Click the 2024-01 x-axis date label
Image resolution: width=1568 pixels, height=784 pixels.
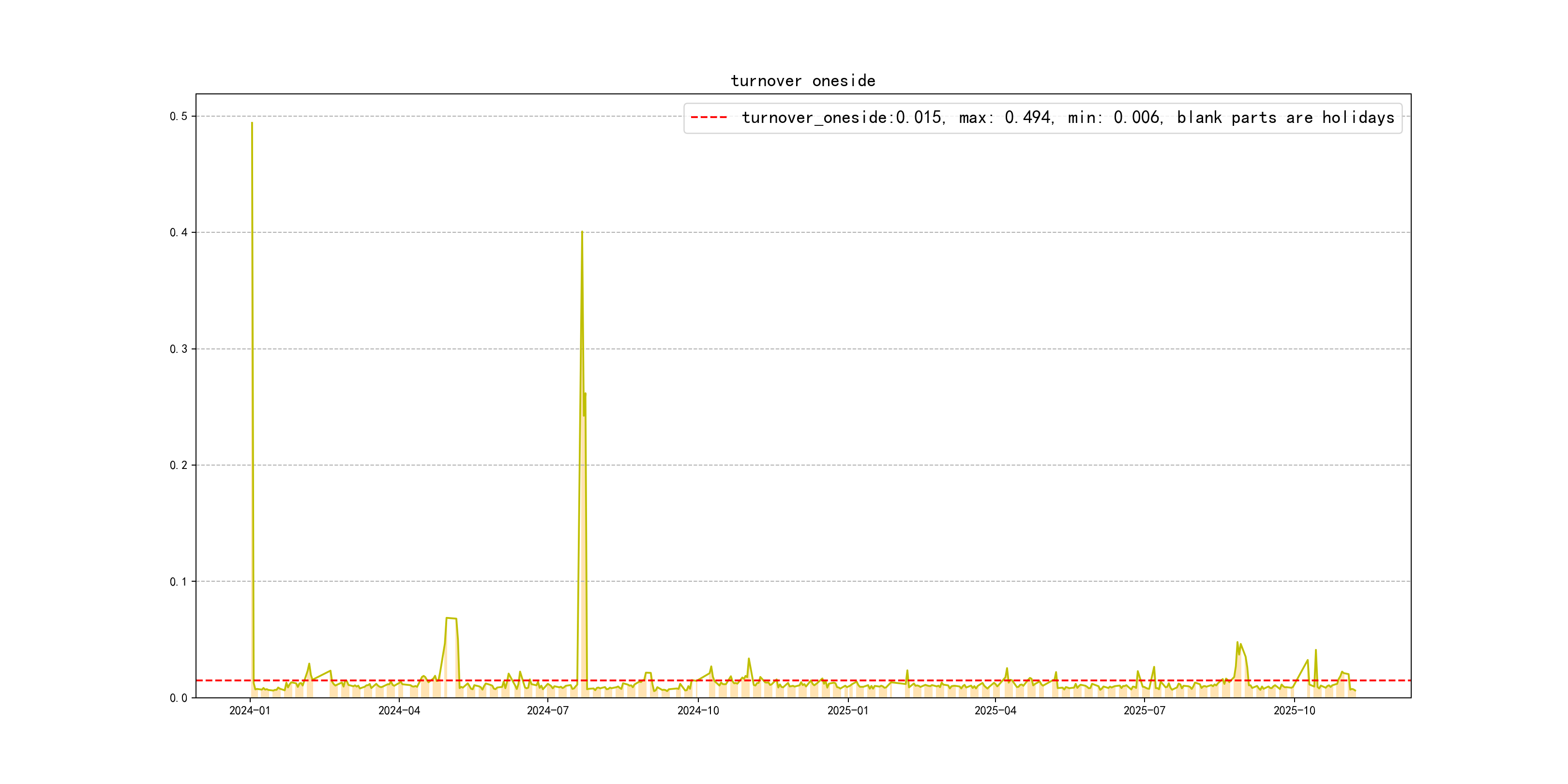(x=250, y=710)
